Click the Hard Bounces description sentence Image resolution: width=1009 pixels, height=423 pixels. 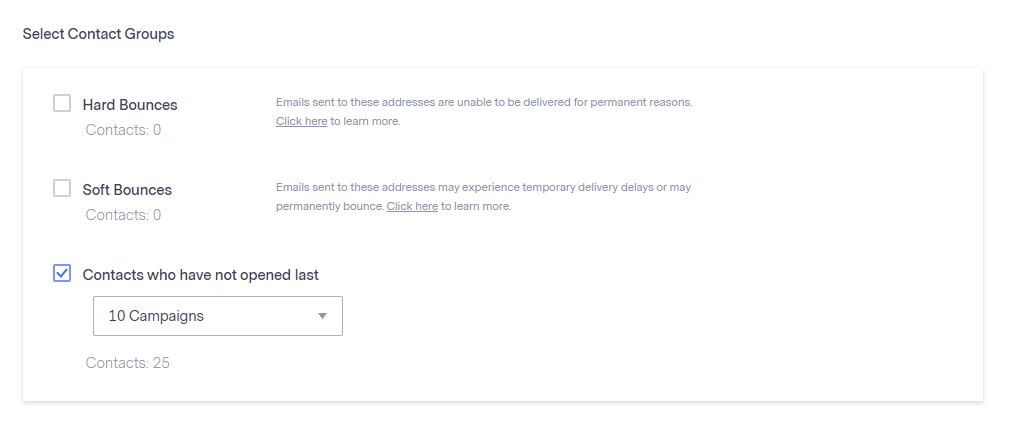pos(484,102)
